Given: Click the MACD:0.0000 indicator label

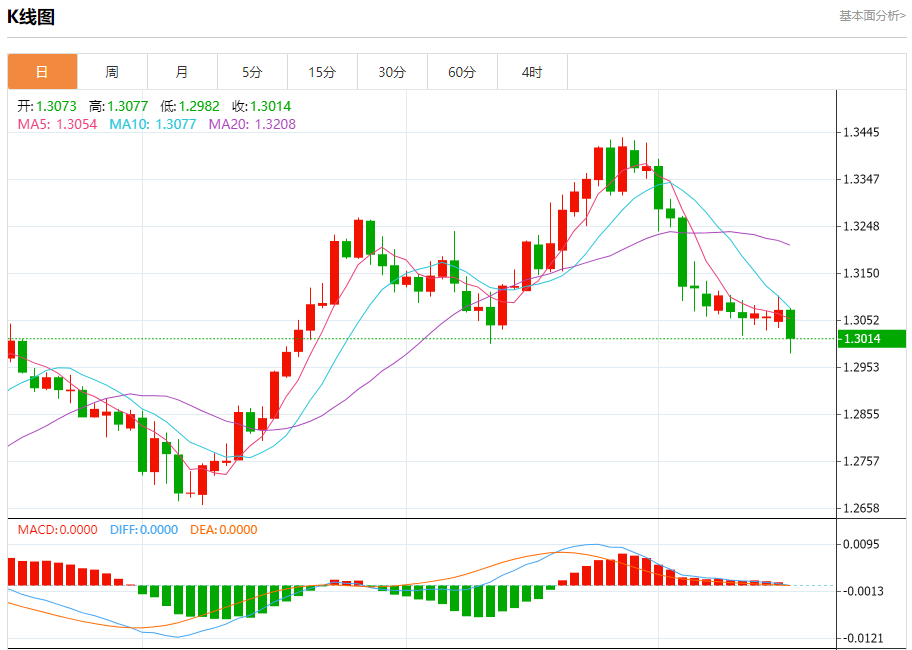Looking at the screenshot, I should (x=58, y=530).
